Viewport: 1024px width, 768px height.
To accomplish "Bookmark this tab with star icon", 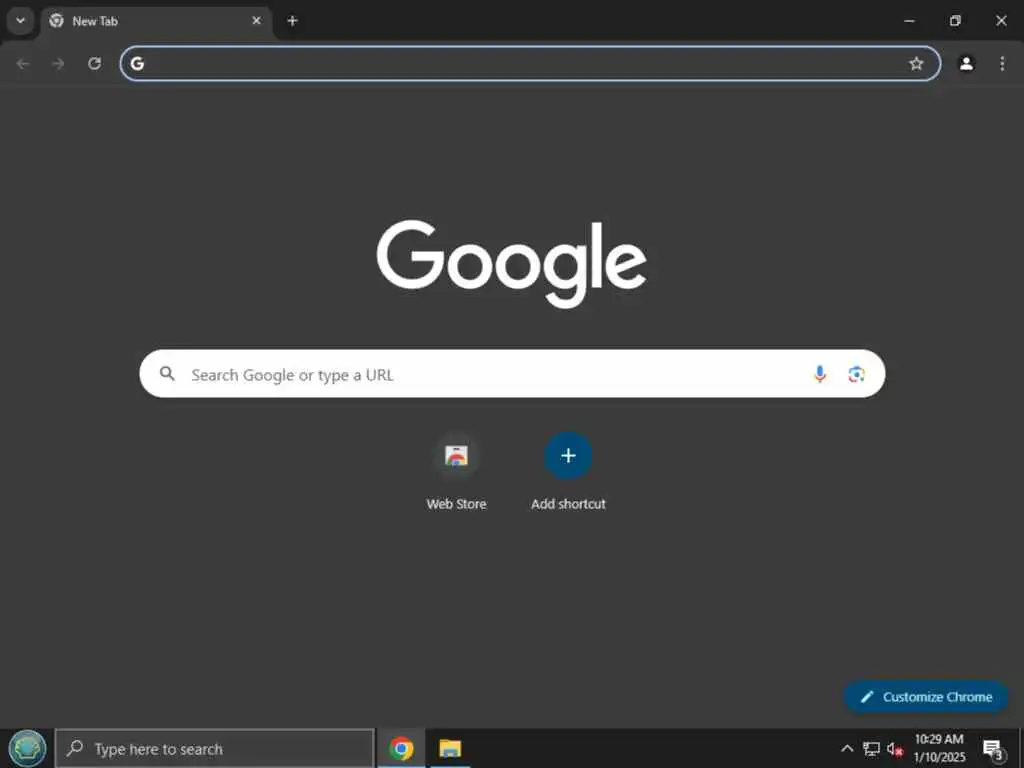I will [x=916, y=63].
